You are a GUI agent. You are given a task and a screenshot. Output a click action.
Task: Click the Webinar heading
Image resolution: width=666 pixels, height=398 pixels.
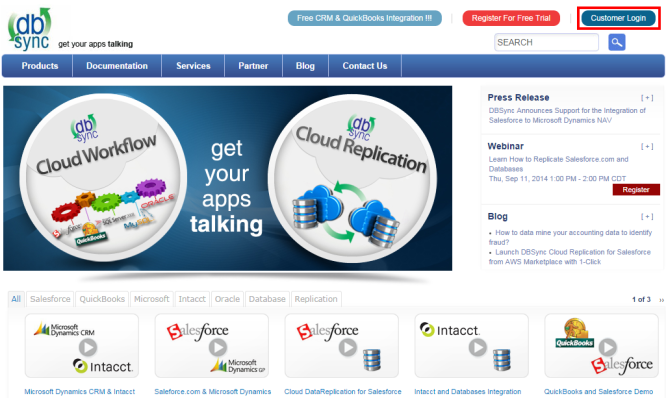(505, 146)
